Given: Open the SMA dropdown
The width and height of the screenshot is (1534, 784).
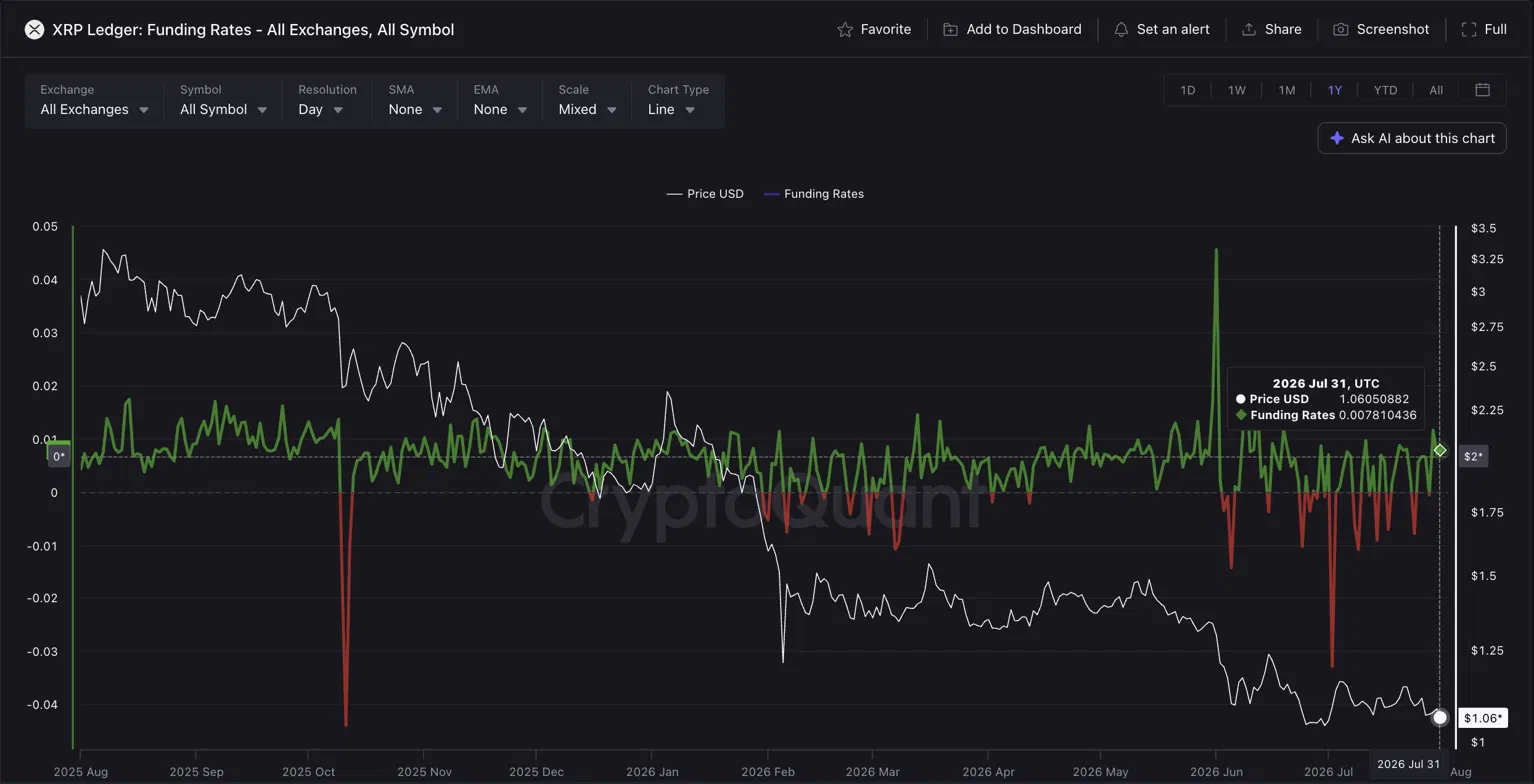Looking at the screenshot, I should (415, 101).
